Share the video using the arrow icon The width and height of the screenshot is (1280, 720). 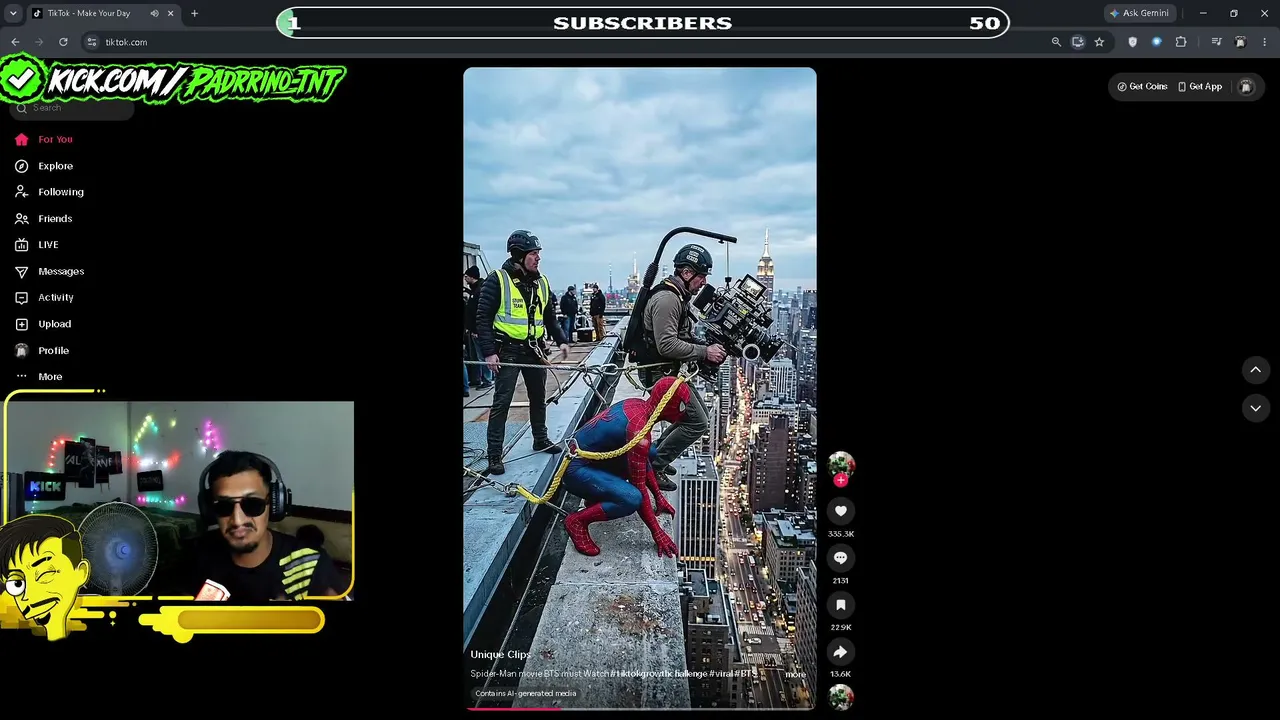point(841,652)
